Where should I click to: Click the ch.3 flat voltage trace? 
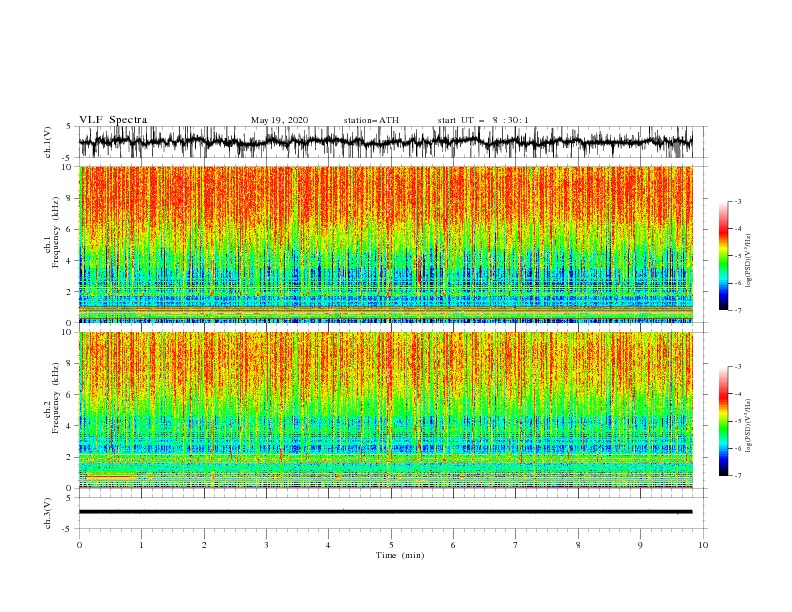point(385,512)
